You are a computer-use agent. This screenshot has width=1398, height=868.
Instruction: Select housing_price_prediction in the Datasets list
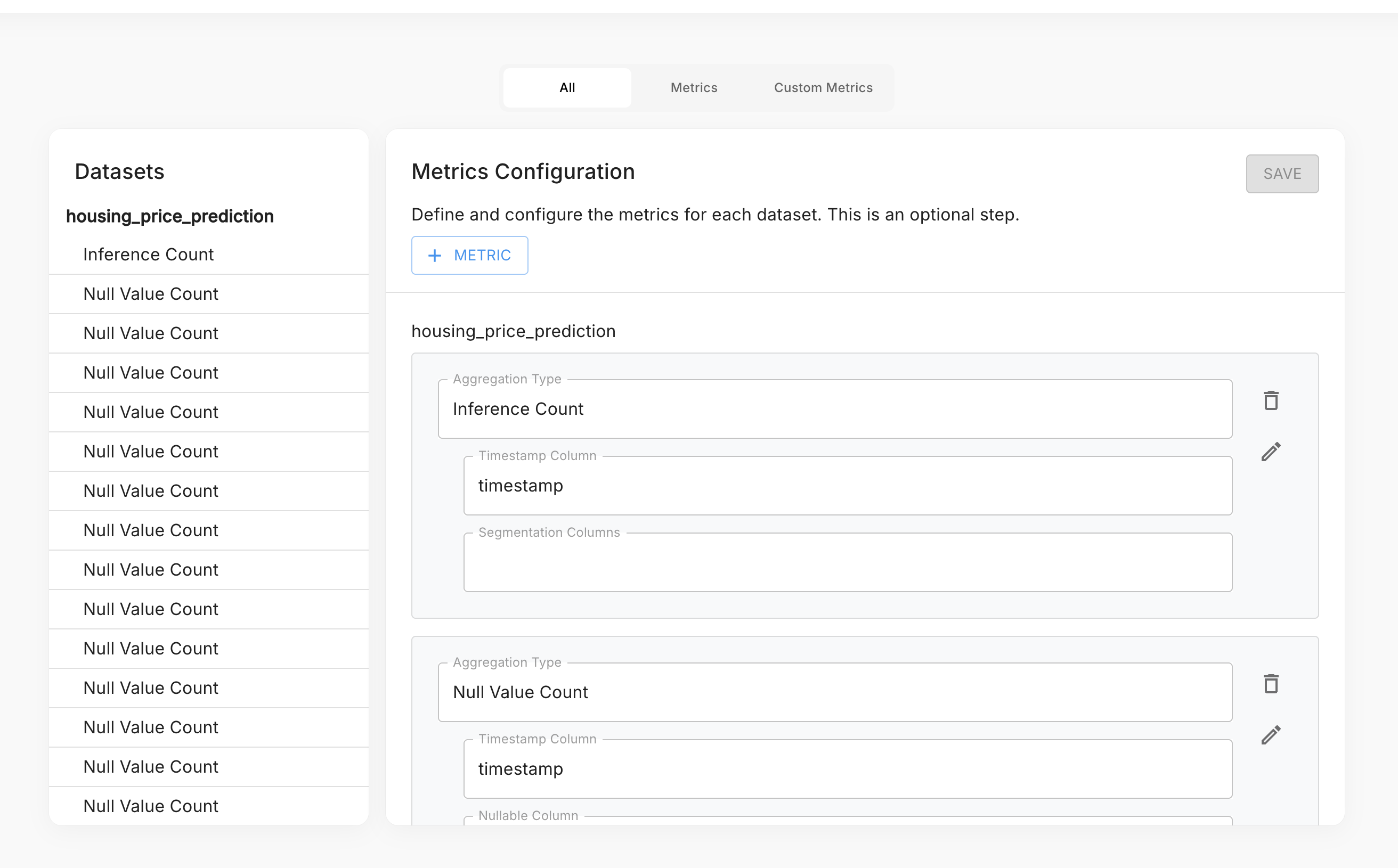pyautogui.click(x=169, y=216)
